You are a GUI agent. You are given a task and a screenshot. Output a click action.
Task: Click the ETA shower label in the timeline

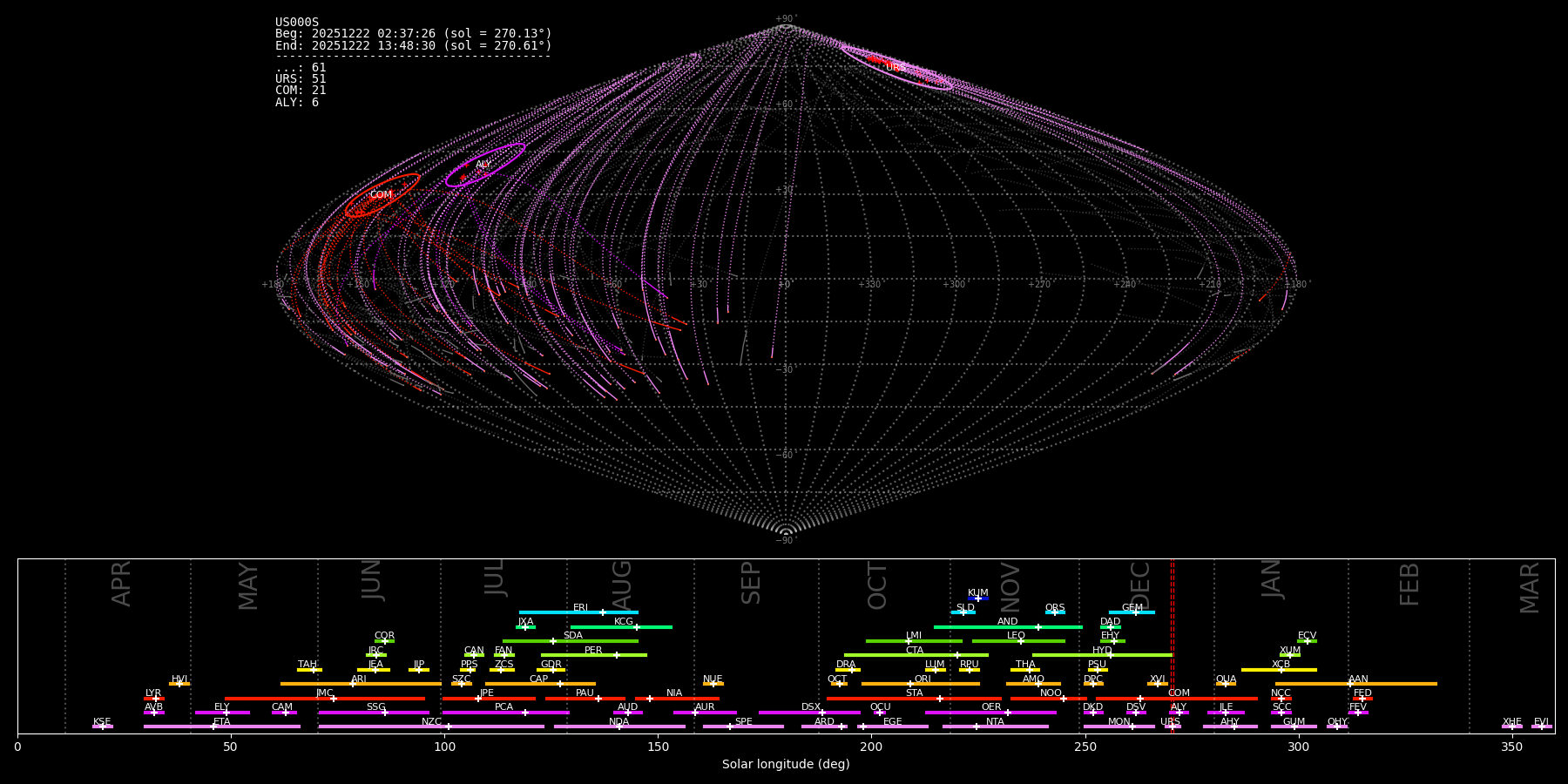[x=222, y=722]
